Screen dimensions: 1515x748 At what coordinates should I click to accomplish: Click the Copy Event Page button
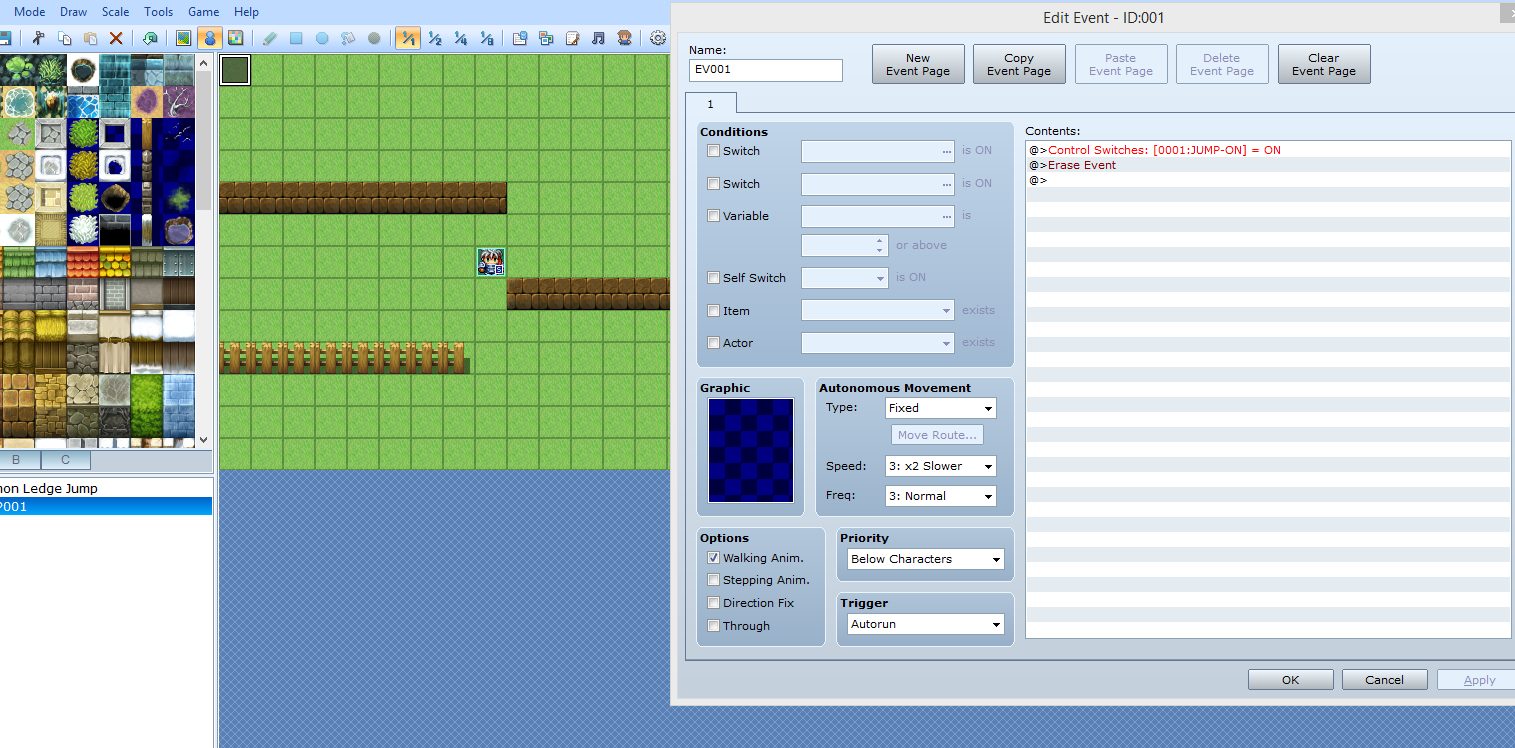[1019, 63]
